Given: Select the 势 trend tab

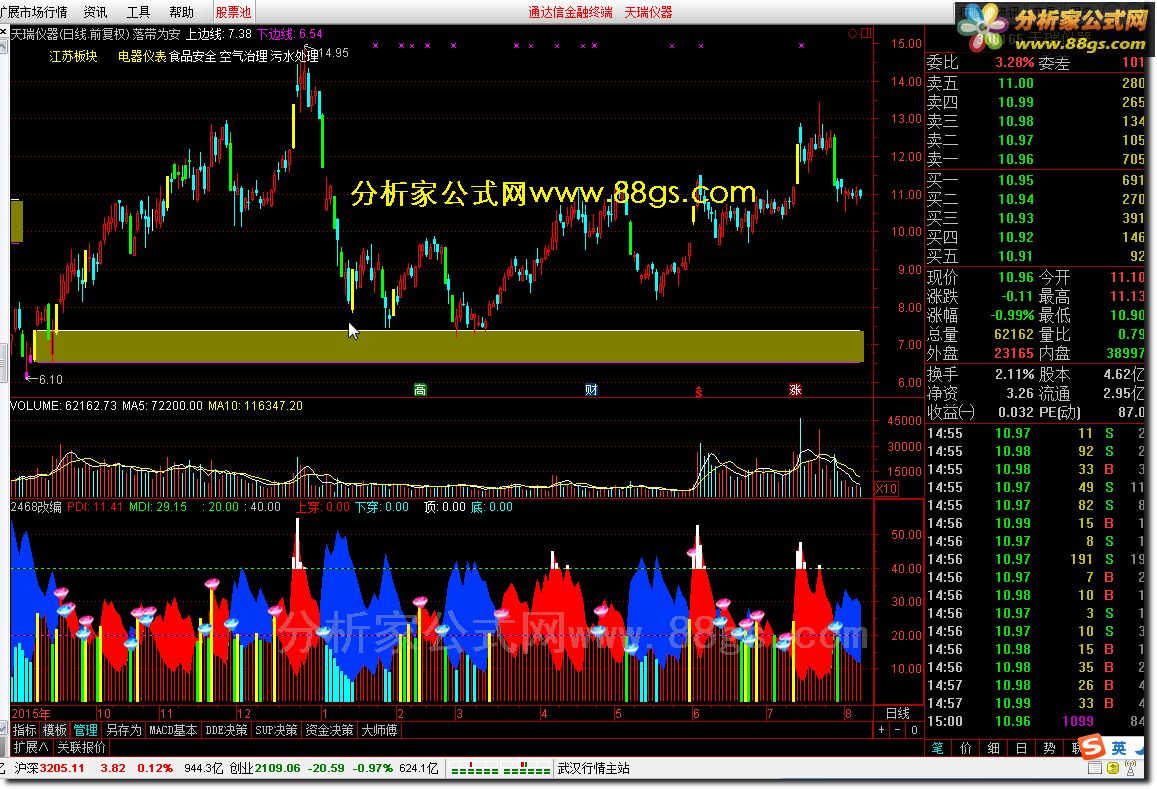Looking at the screenshot, I should 1049,748.
